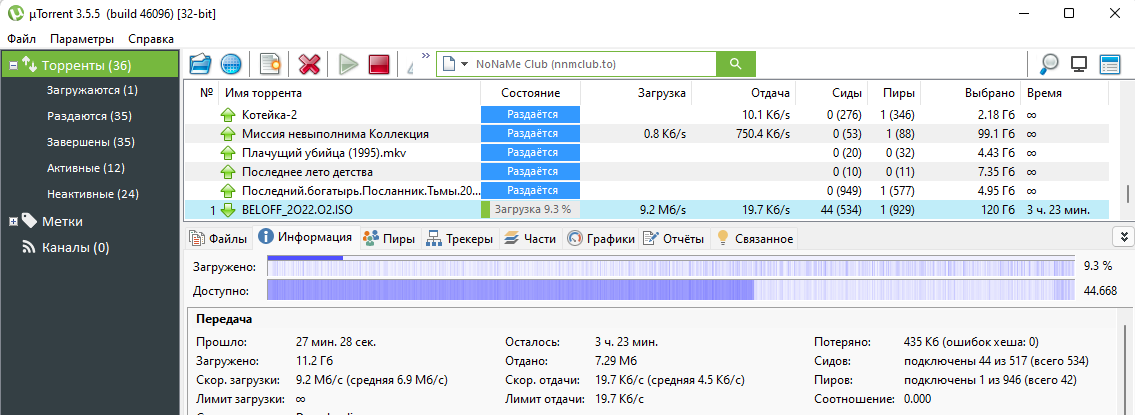Collapse details pane with double-chevron button
The width and height of the screenshot is (1135, 415).
coord(1123,238)
